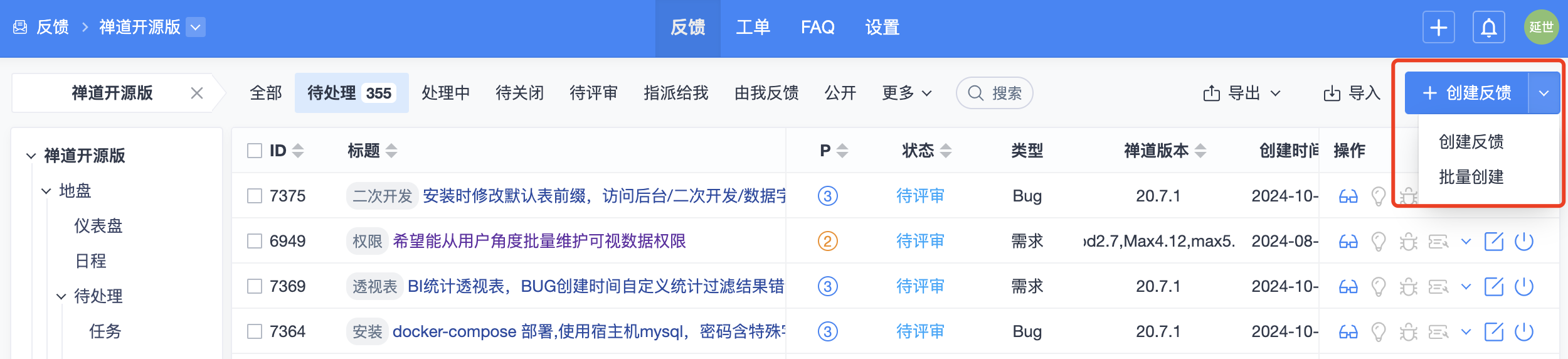Select 任务 in the sidebar tree

tap(105, 331)
